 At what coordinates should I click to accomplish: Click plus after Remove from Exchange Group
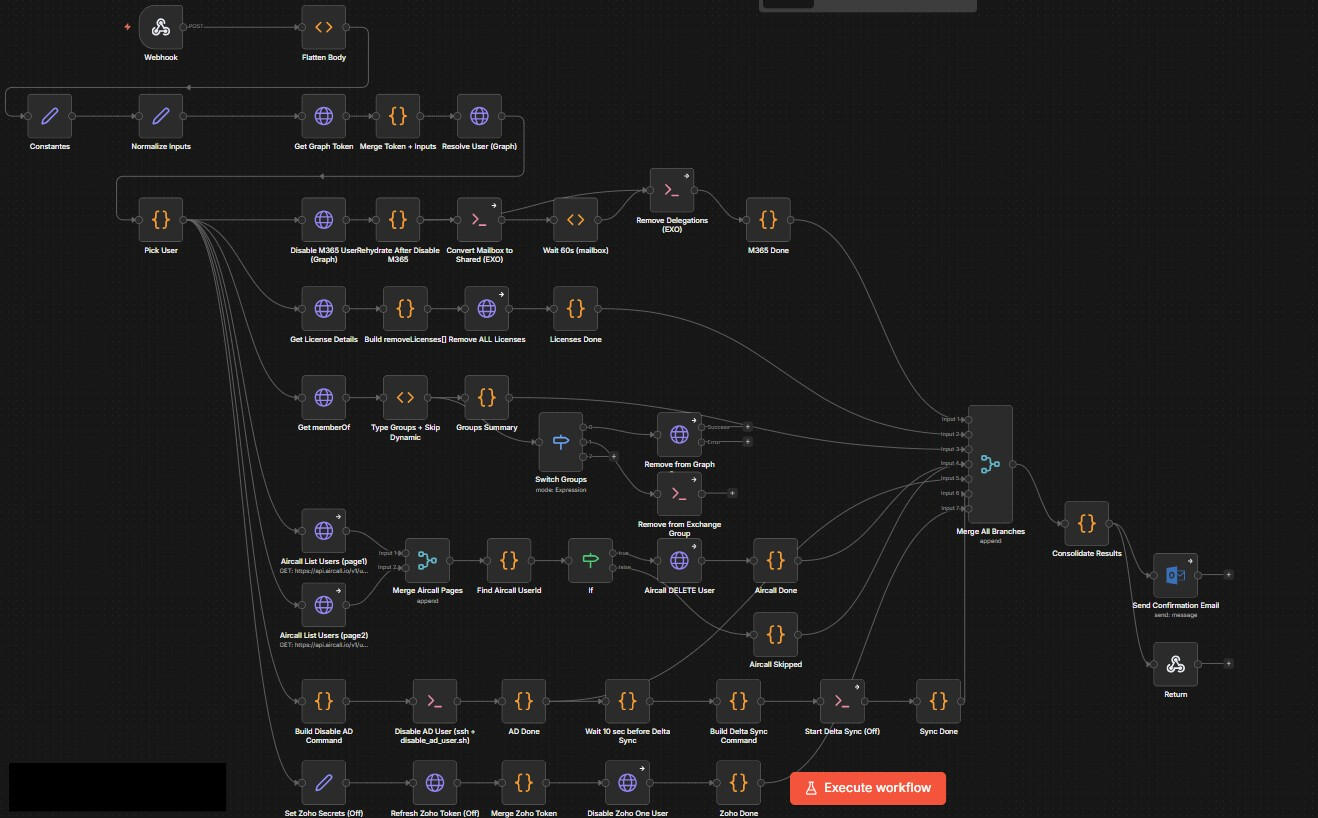pyautogui.click(x=732, y=493)
